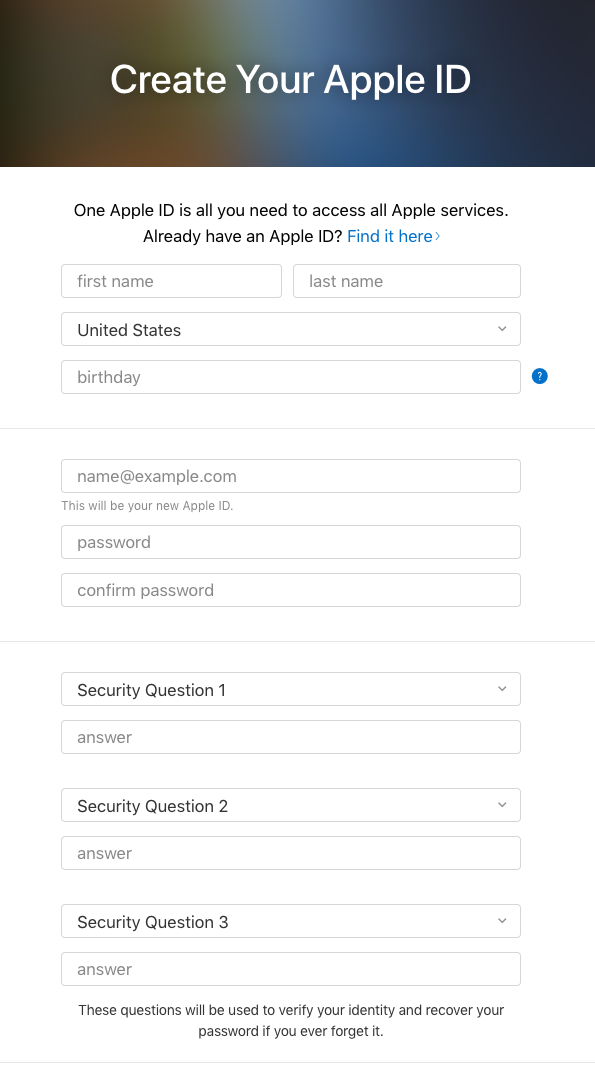Click the small arrow next to Find it here
595x1068 pixels.
pos(438,236)
